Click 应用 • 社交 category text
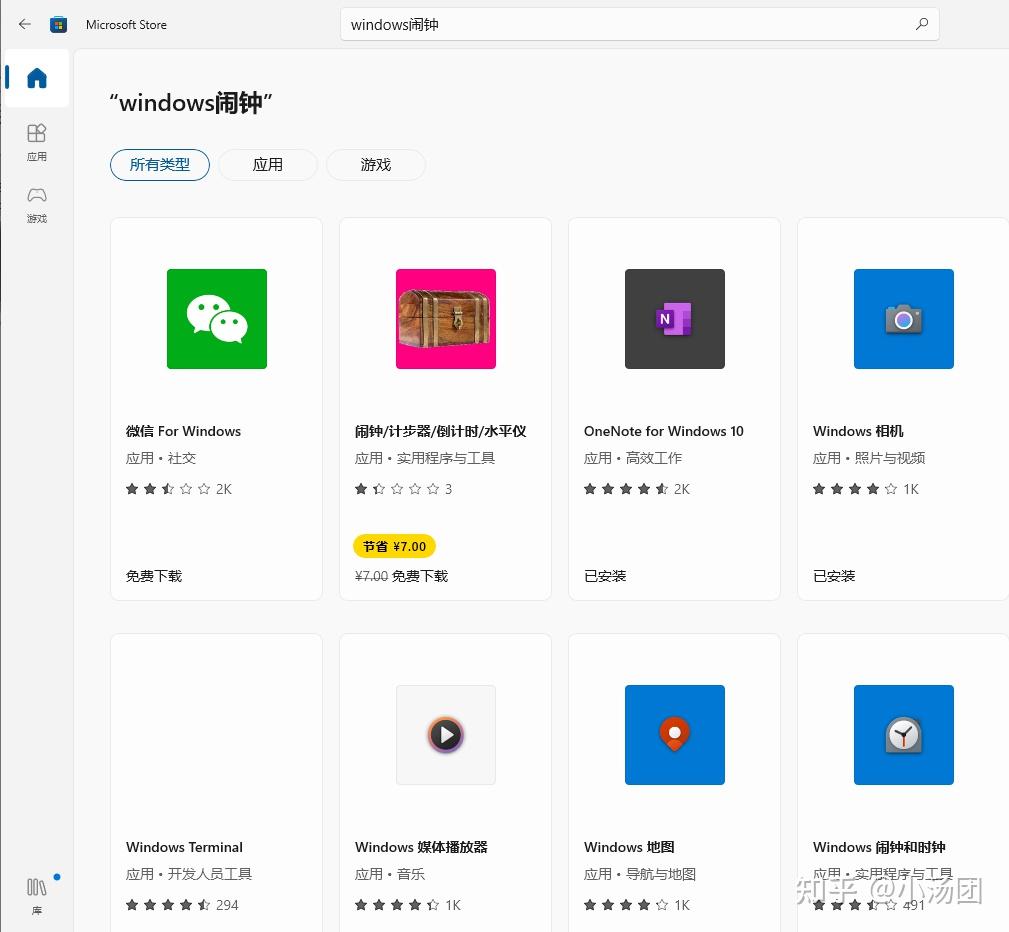Viewport: 1009px width, 932px height. (x=161, y=458)
